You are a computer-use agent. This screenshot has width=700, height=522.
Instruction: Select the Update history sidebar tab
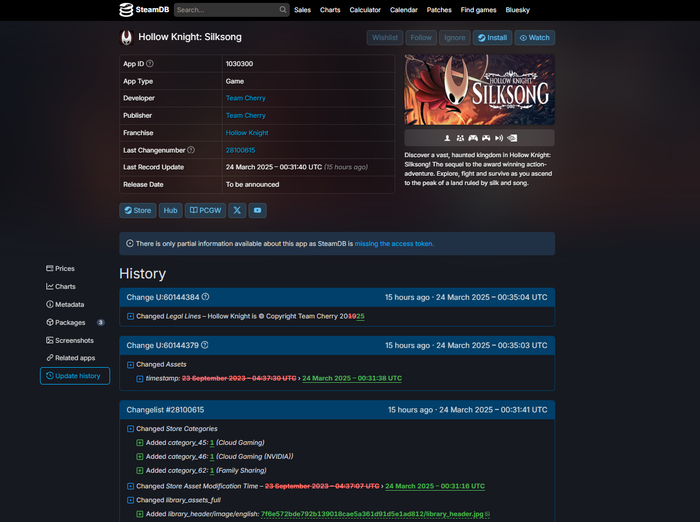coord(75,376)
